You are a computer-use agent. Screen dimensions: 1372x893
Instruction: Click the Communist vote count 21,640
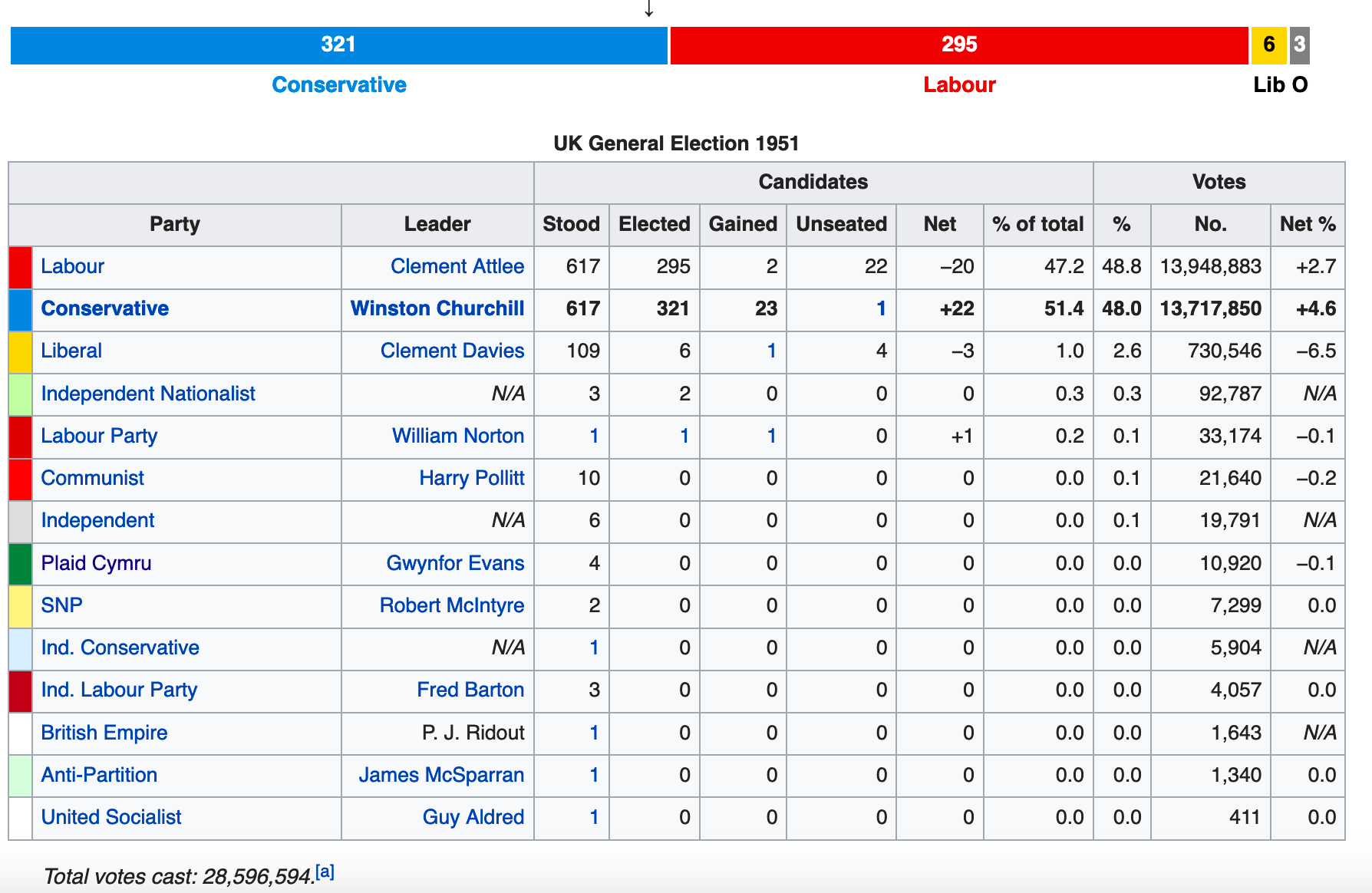1231,478
